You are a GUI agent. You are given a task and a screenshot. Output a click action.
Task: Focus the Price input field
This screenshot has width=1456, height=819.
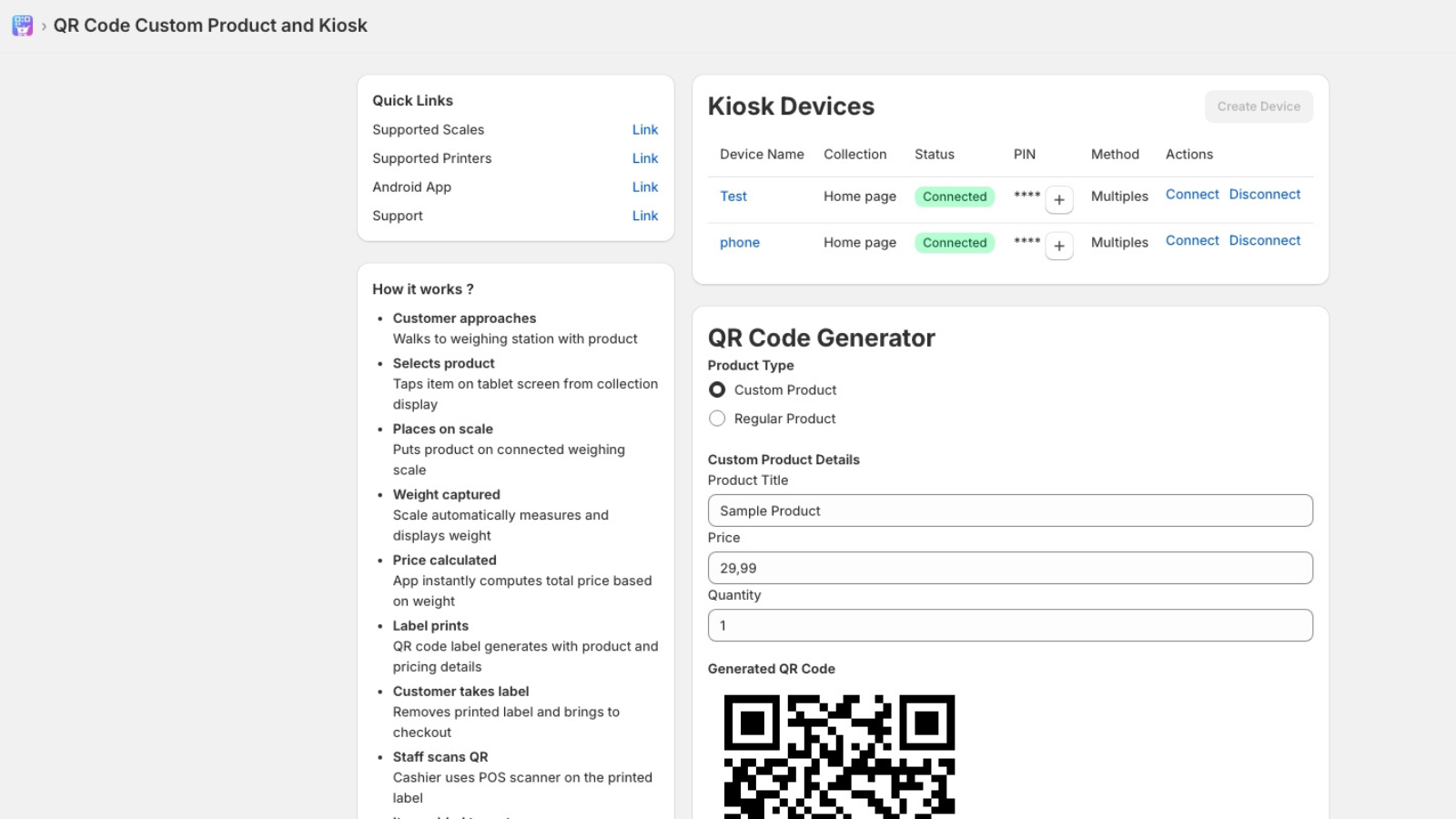[x=1009, y=568]
